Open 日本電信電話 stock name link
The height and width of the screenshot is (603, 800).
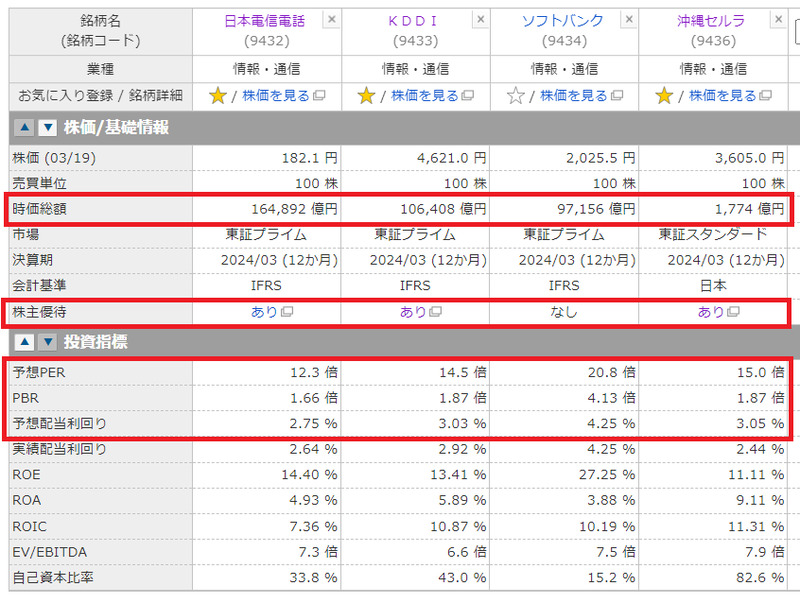tap(265, 21)
